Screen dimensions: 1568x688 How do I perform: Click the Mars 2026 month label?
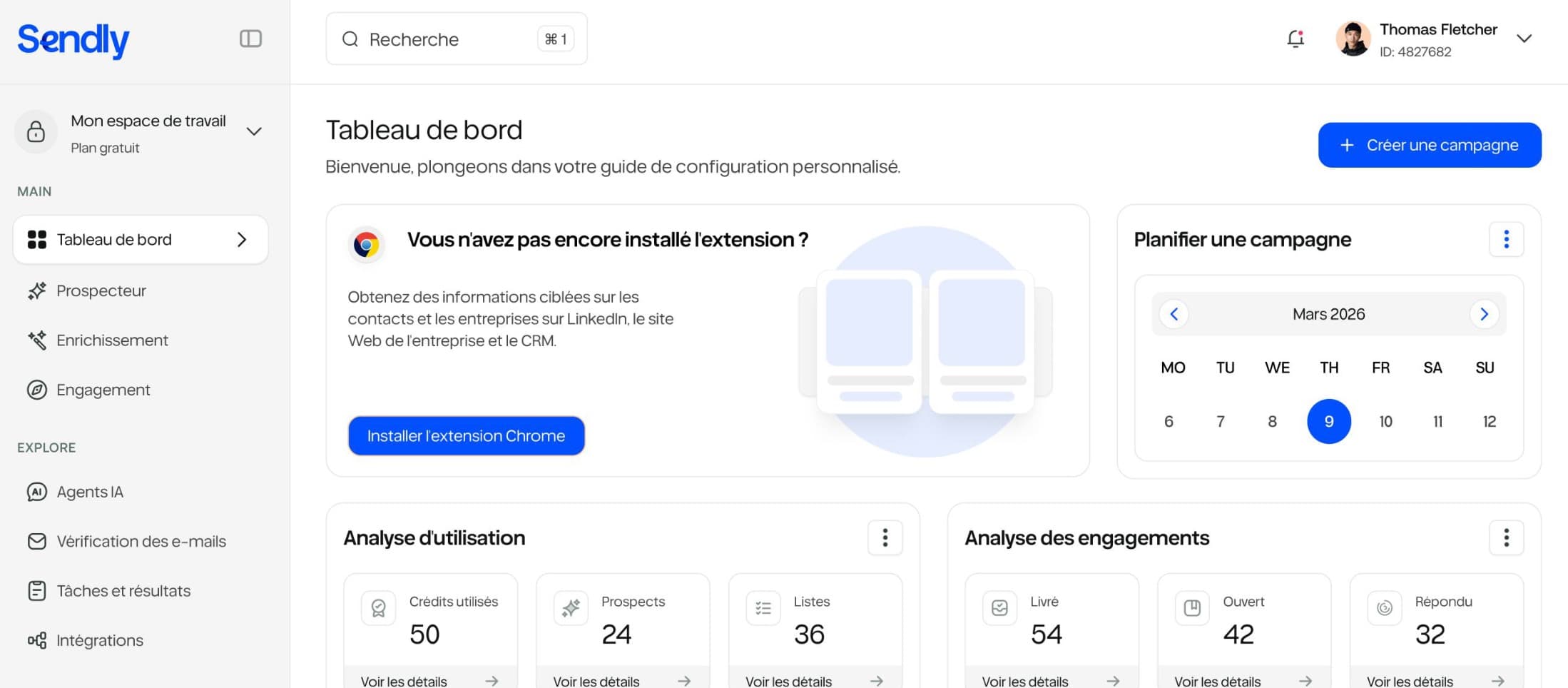coord(1328,314)
